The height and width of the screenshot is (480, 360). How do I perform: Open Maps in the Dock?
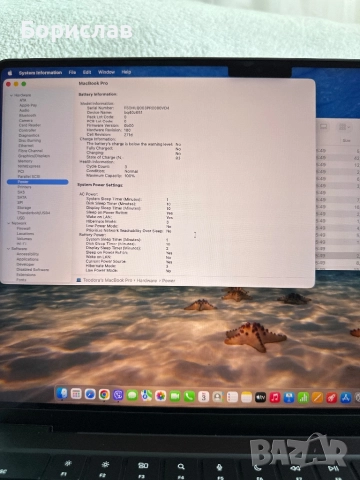pyautogui.click(x=146, y=396)
